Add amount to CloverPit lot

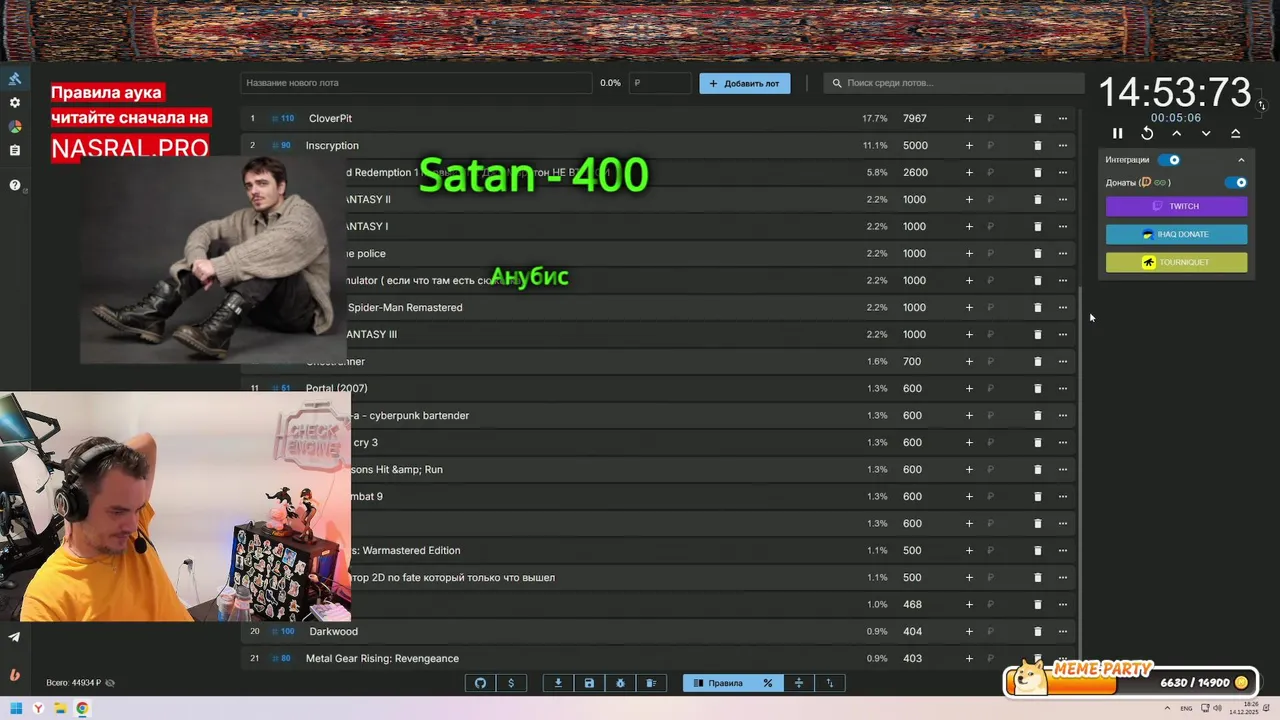969,118
